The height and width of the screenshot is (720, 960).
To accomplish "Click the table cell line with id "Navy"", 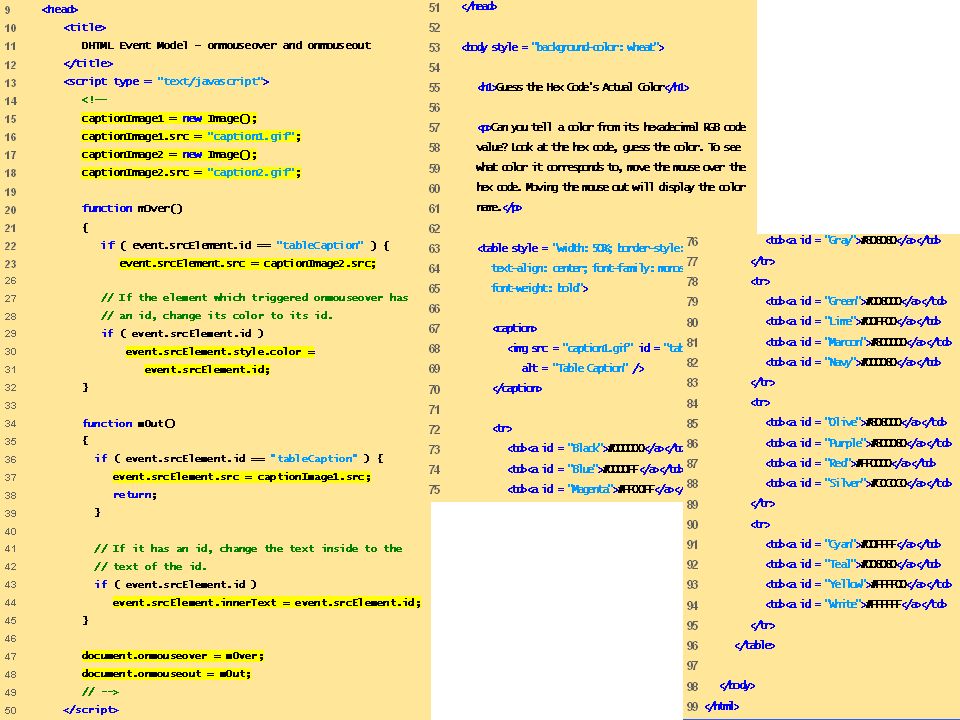I will click(x=853, y=362).
